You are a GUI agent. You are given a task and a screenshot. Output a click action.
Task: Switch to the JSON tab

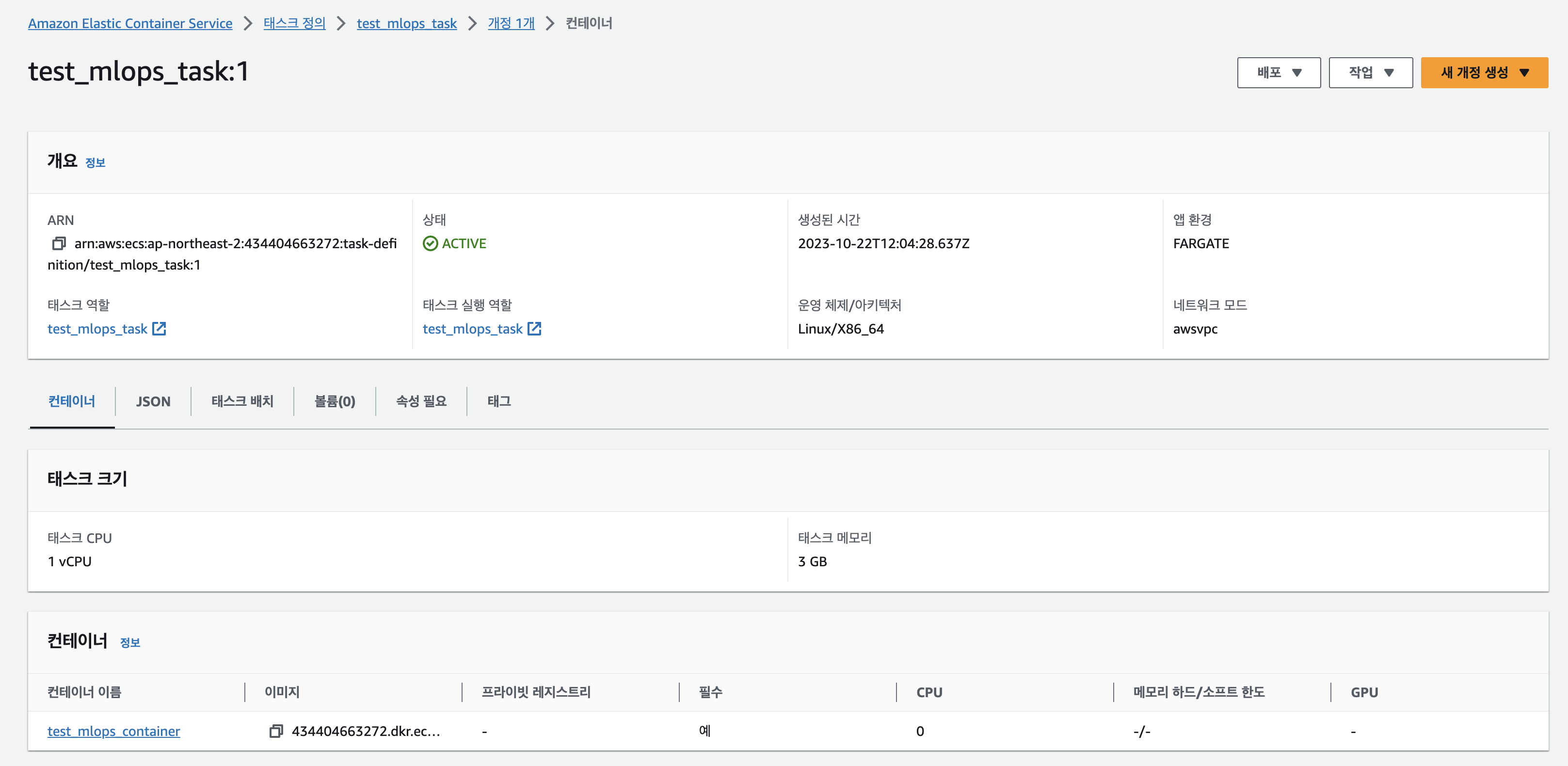point(153,401)
